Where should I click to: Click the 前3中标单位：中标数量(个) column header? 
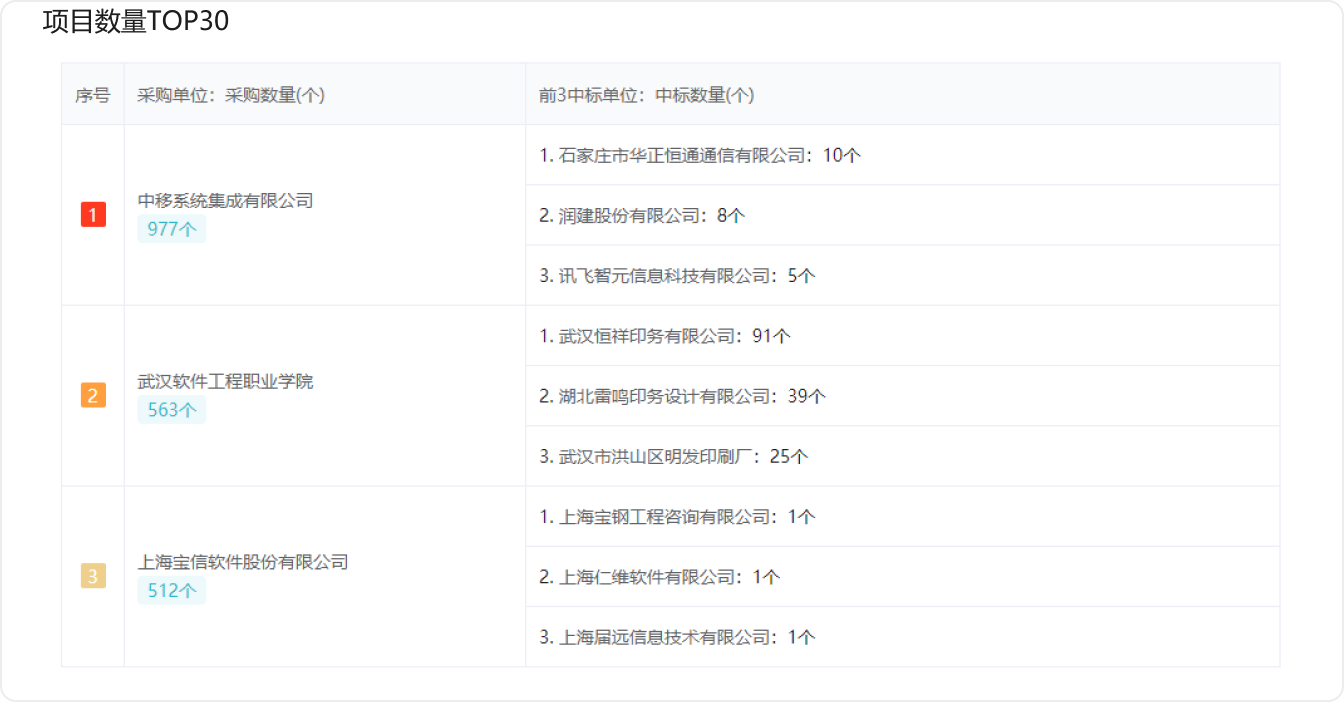pyautogui.click(x=902, y=95)
